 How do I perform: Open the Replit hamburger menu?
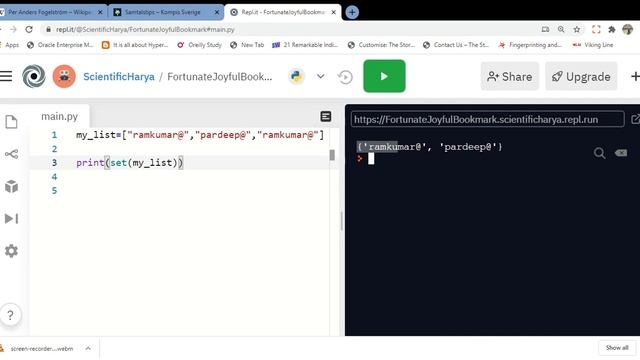click(6, 76)
